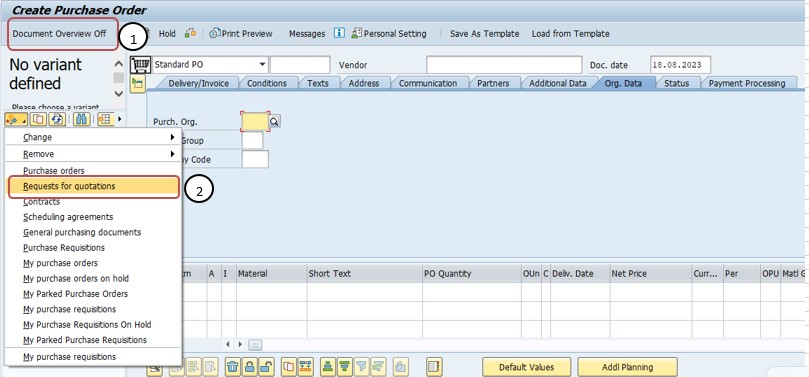Click the adopt/copy icon in document overview toolbar
This screenshot has width=809, height=377.
click(39, 120)
